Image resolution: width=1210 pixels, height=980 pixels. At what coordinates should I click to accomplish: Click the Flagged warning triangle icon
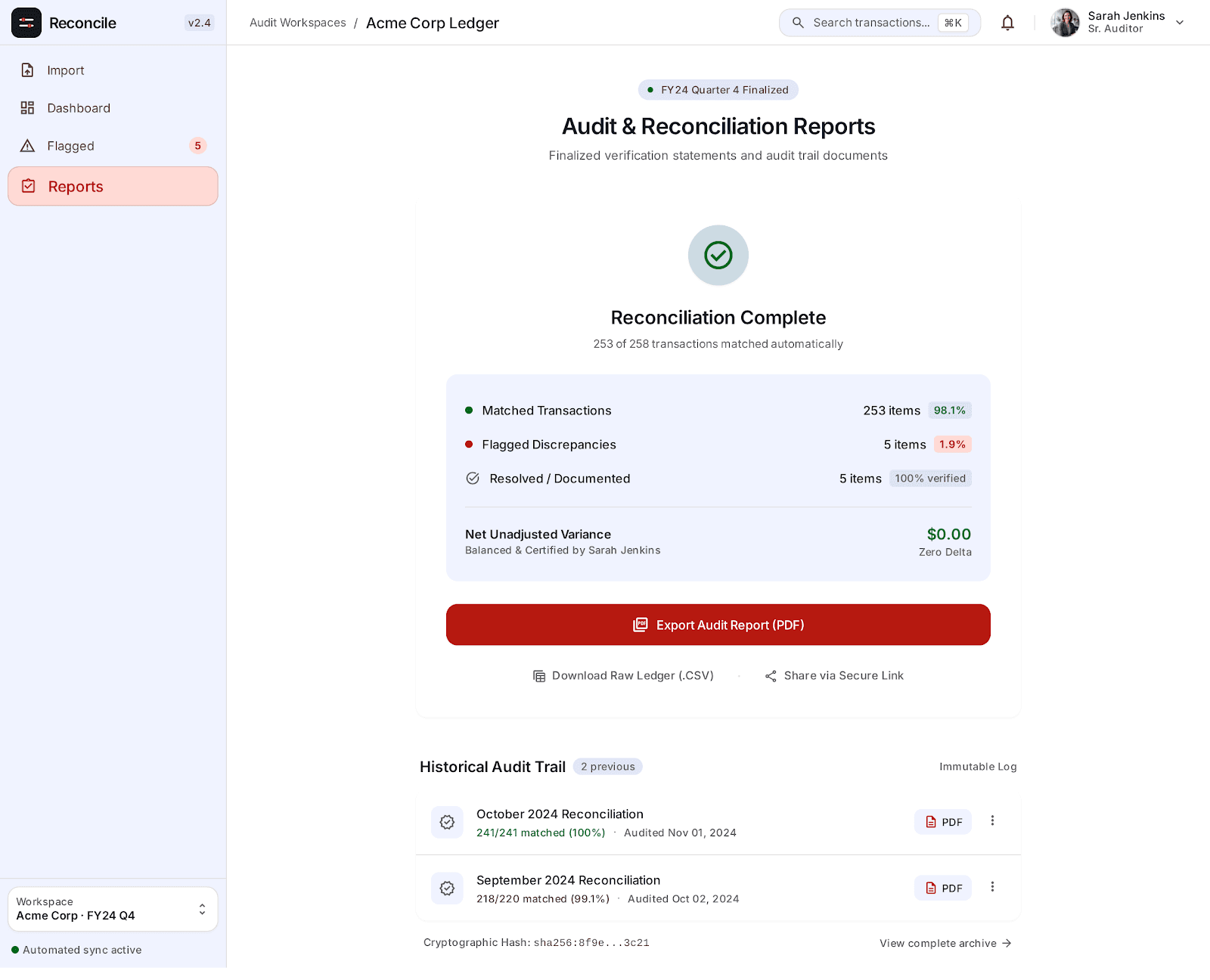coord(27,146)
